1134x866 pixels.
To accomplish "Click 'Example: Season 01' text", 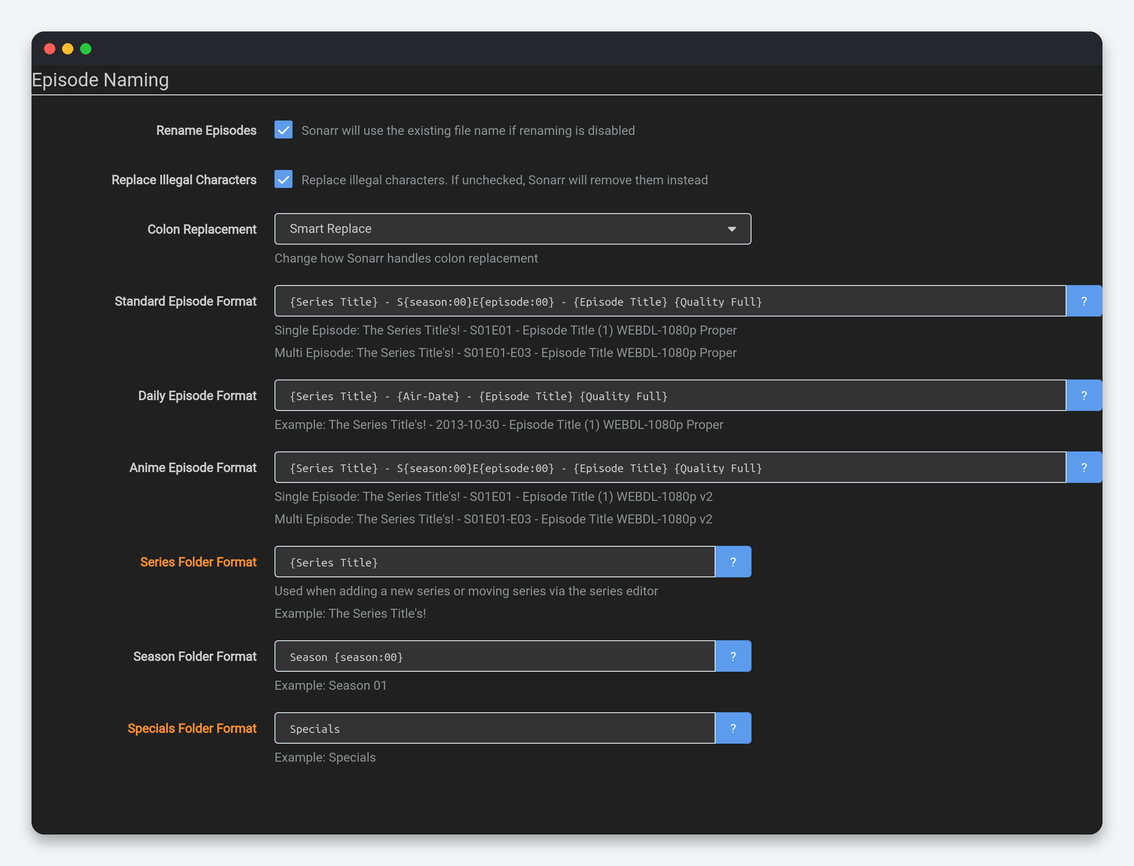I will (x=331, y=685).
